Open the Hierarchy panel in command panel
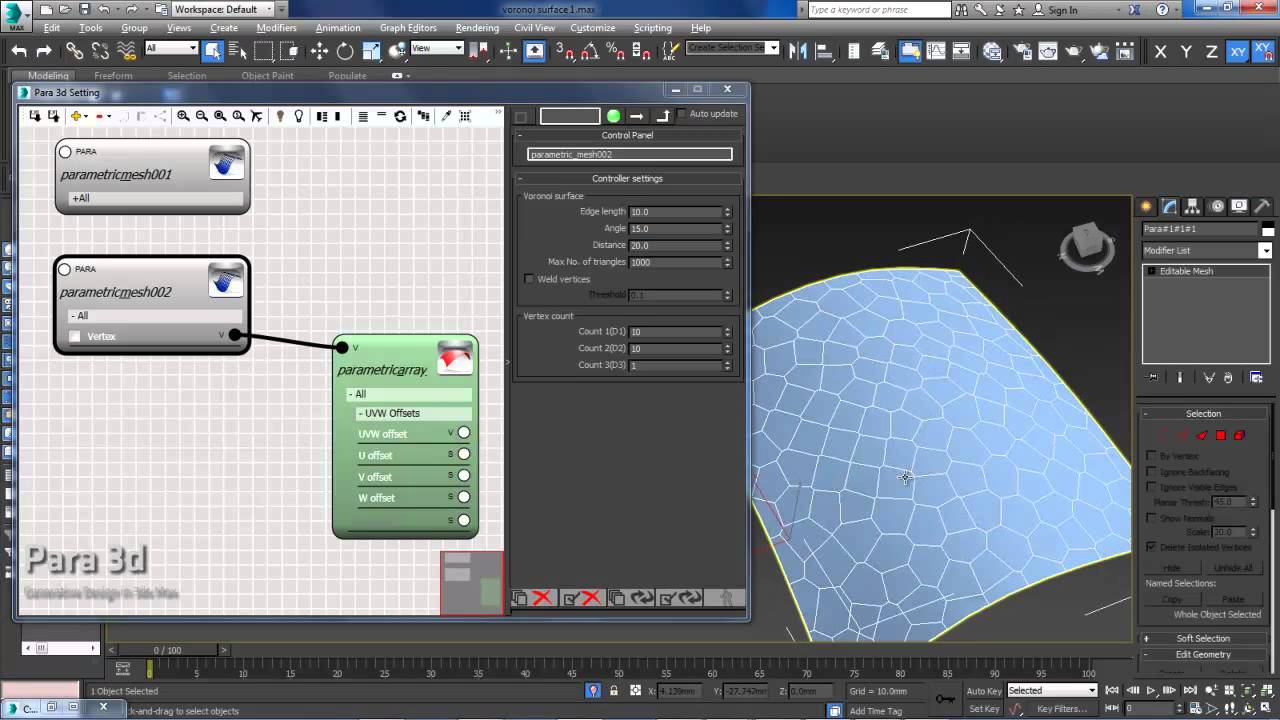 pyautogui.click(x=1192, y=207)
